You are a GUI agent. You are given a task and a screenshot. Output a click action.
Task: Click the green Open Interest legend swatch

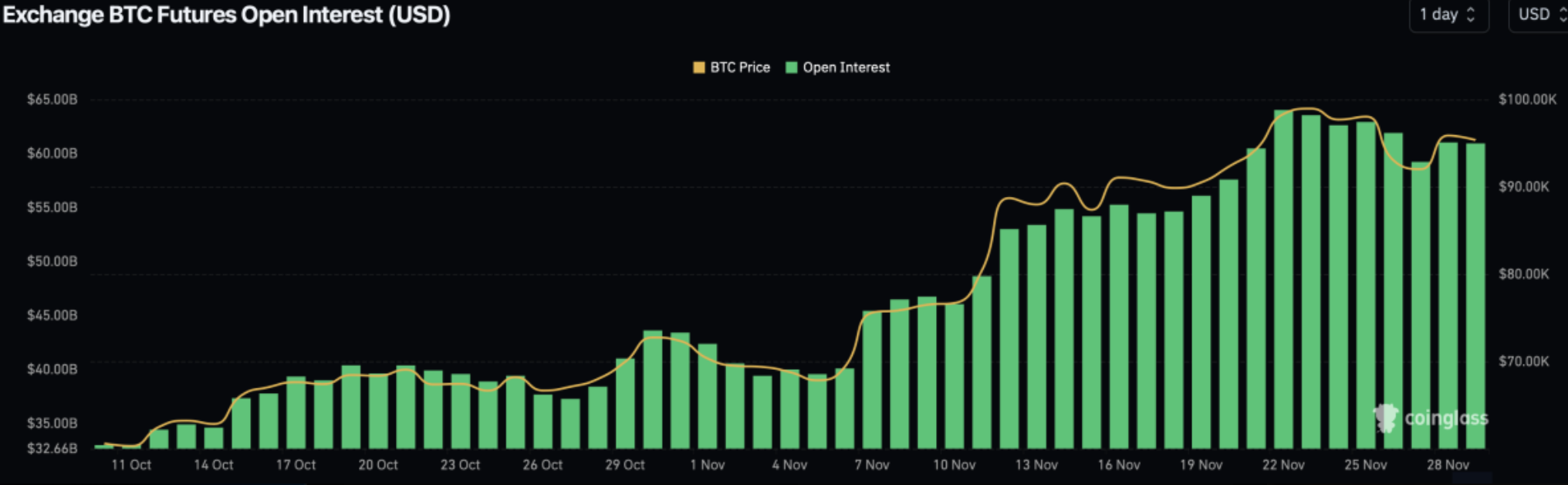coord(791,68)
